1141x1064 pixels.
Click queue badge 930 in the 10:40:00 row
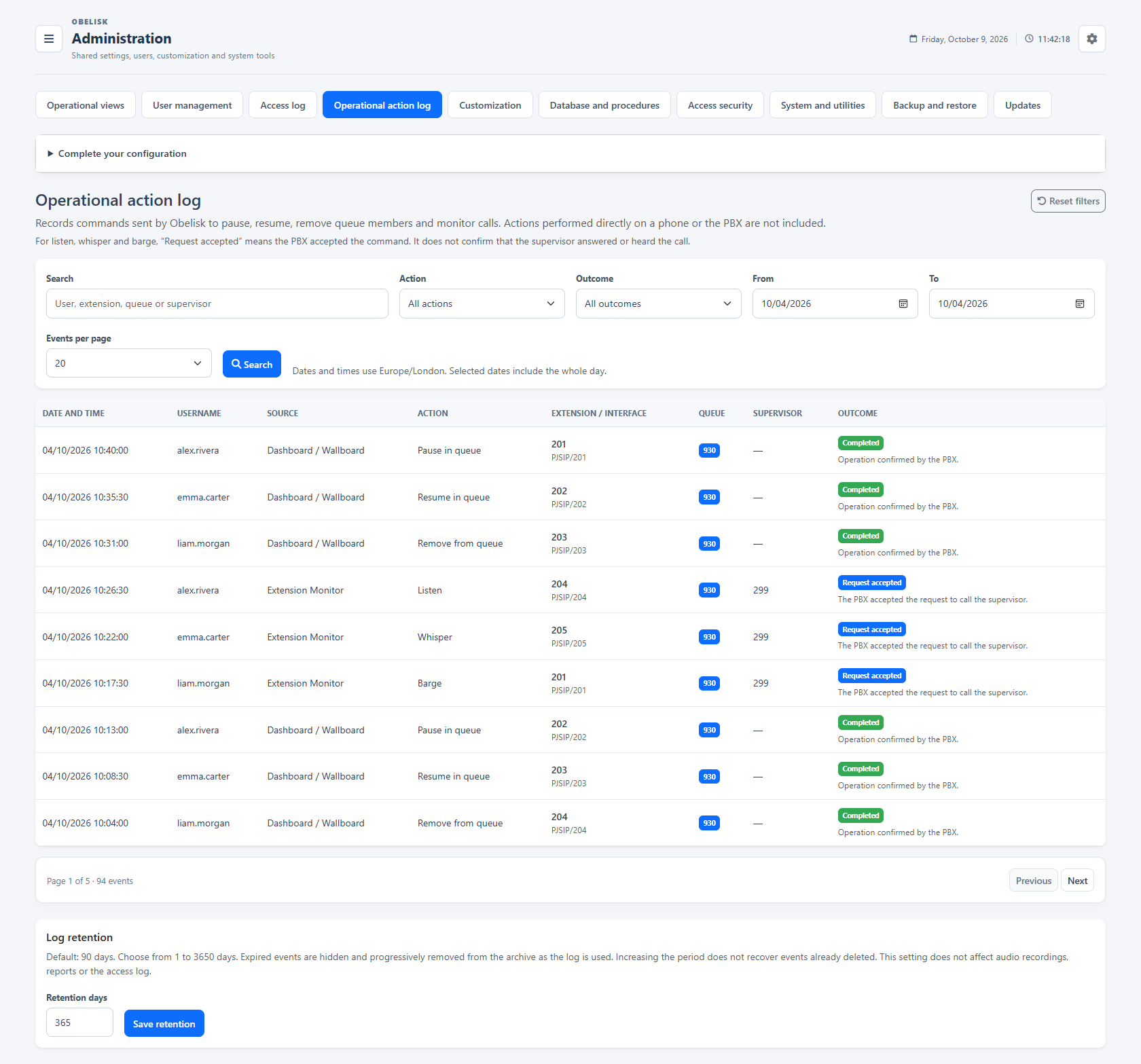709,450
